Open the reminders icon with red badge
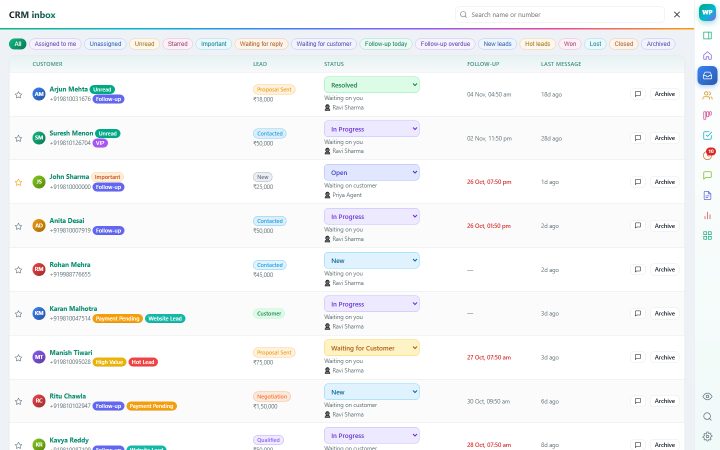Image resolution: width=720 pixels, height=450 pixels. [x=709, y=154]
